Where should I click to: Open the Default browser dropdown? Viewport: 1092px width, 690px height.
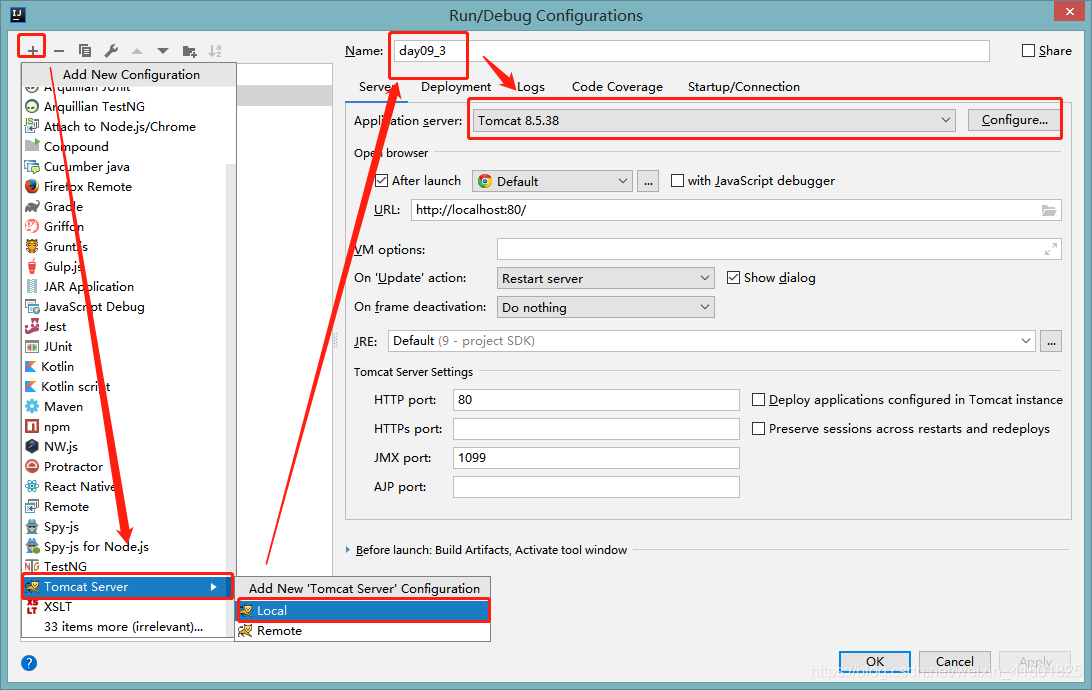point(552,182)
